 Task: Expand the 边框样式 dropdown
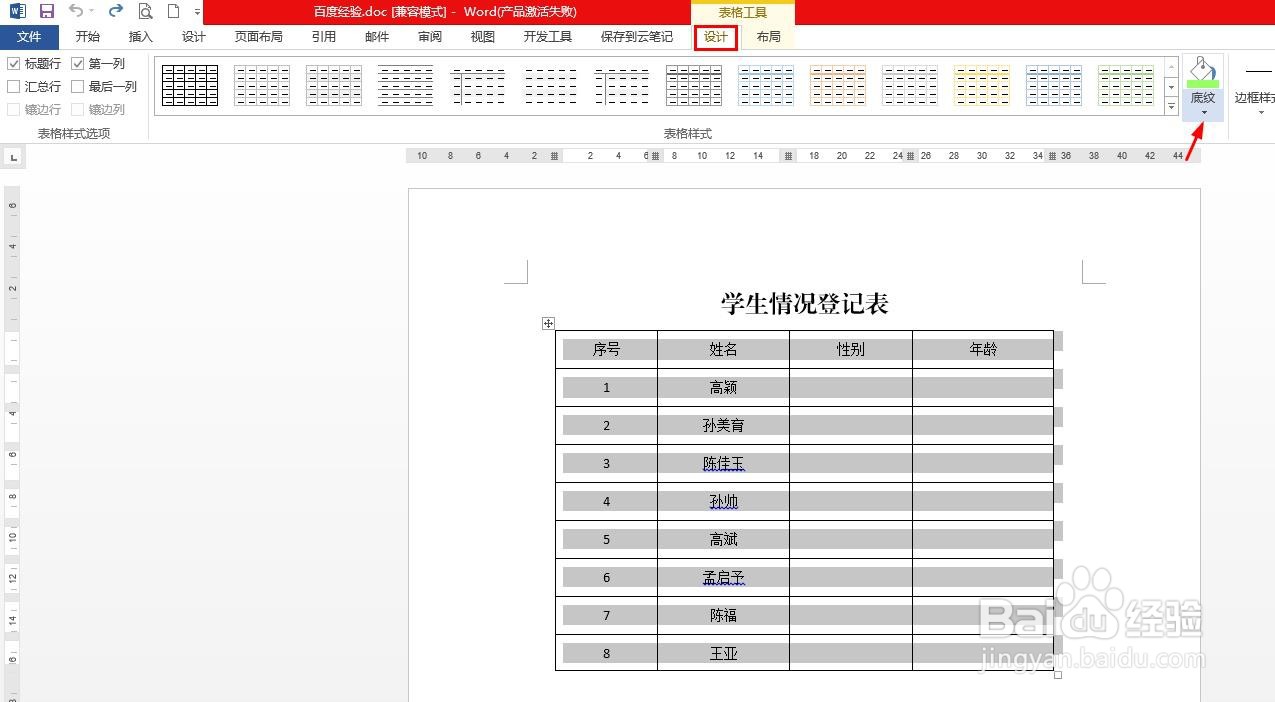coord(1261,112)
